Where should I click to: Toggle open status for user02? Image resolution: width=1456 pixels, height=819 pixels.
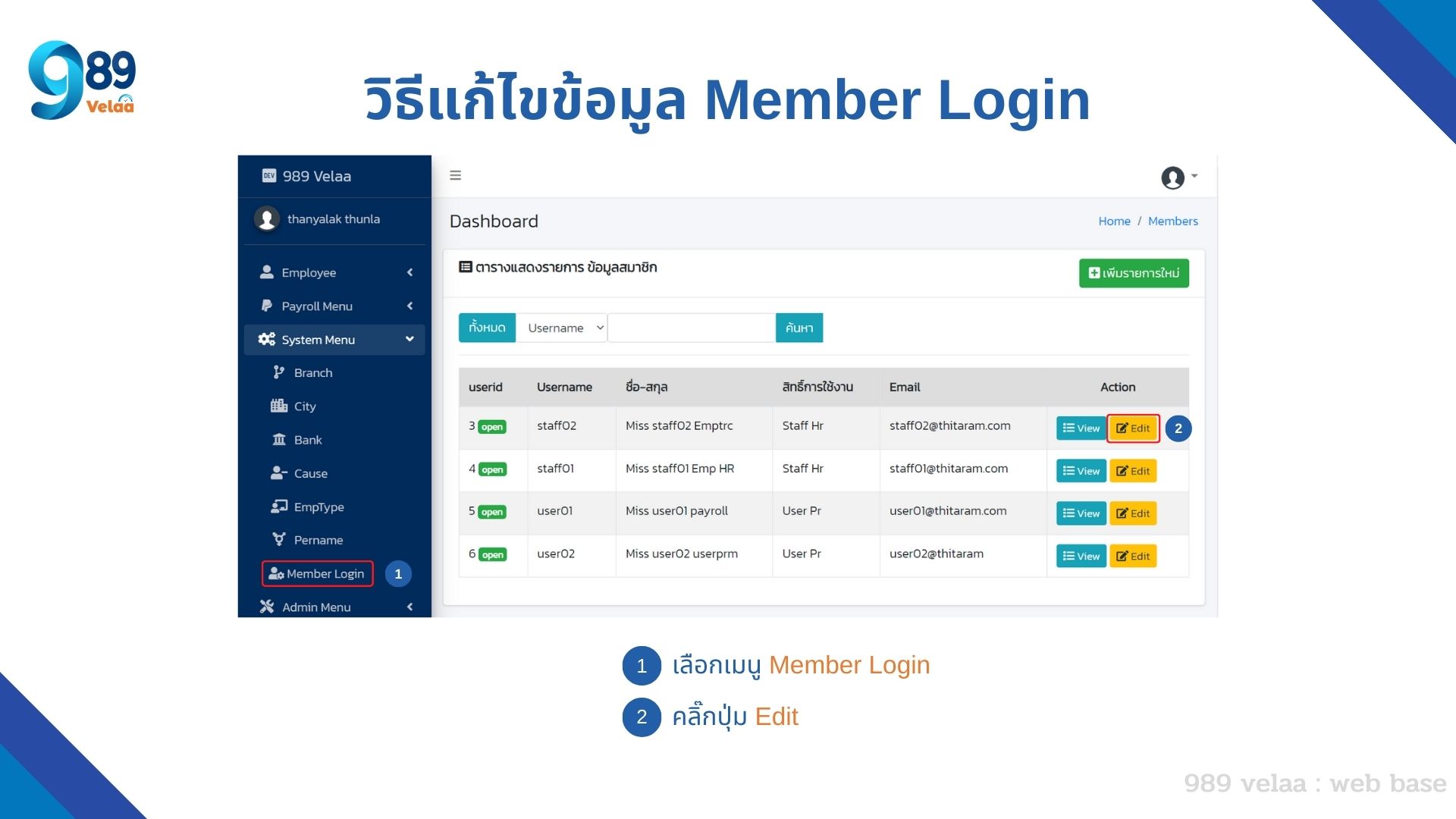coord(494,554)
